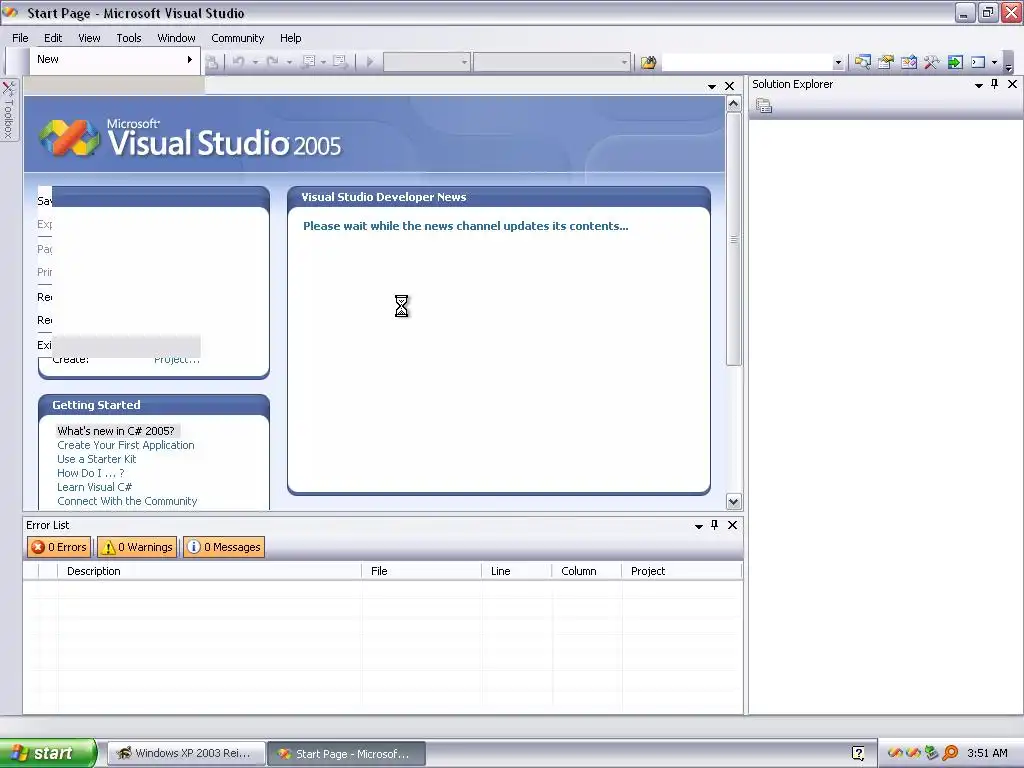The width and height of the screenshot is (1024, 768).
Task: Open the Solution Platforms combo box
Action: tap(552, 62)
